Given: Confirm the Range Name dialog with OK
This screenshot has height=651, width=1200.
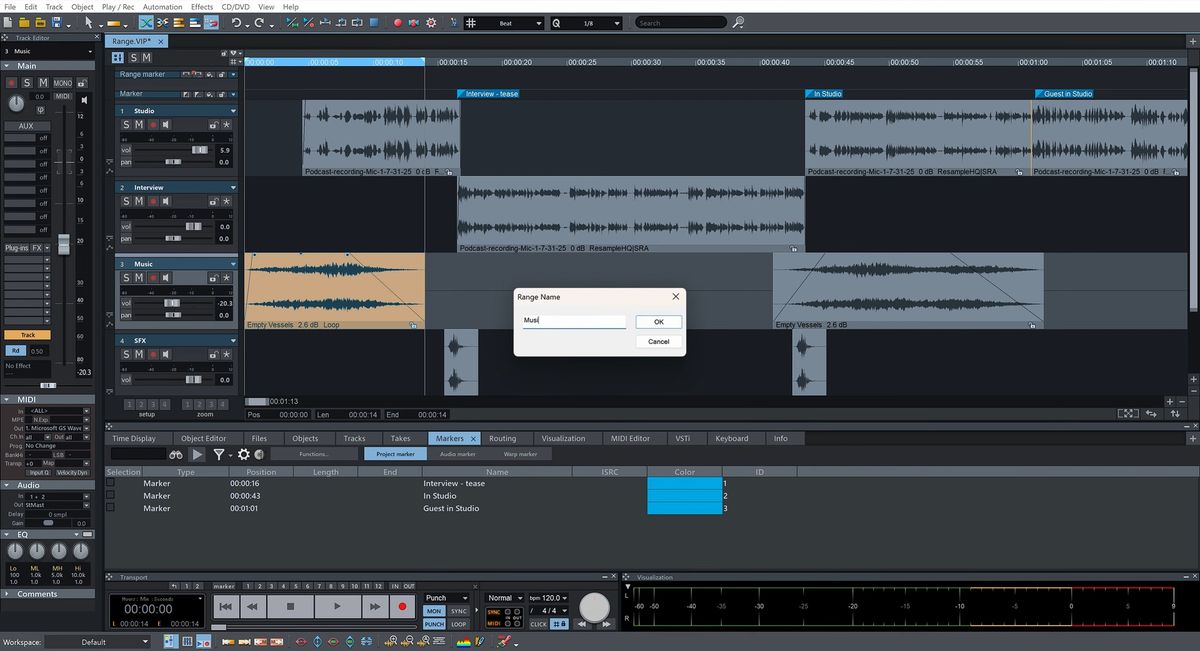Looking at the screenshot, I should click(658, 321).
